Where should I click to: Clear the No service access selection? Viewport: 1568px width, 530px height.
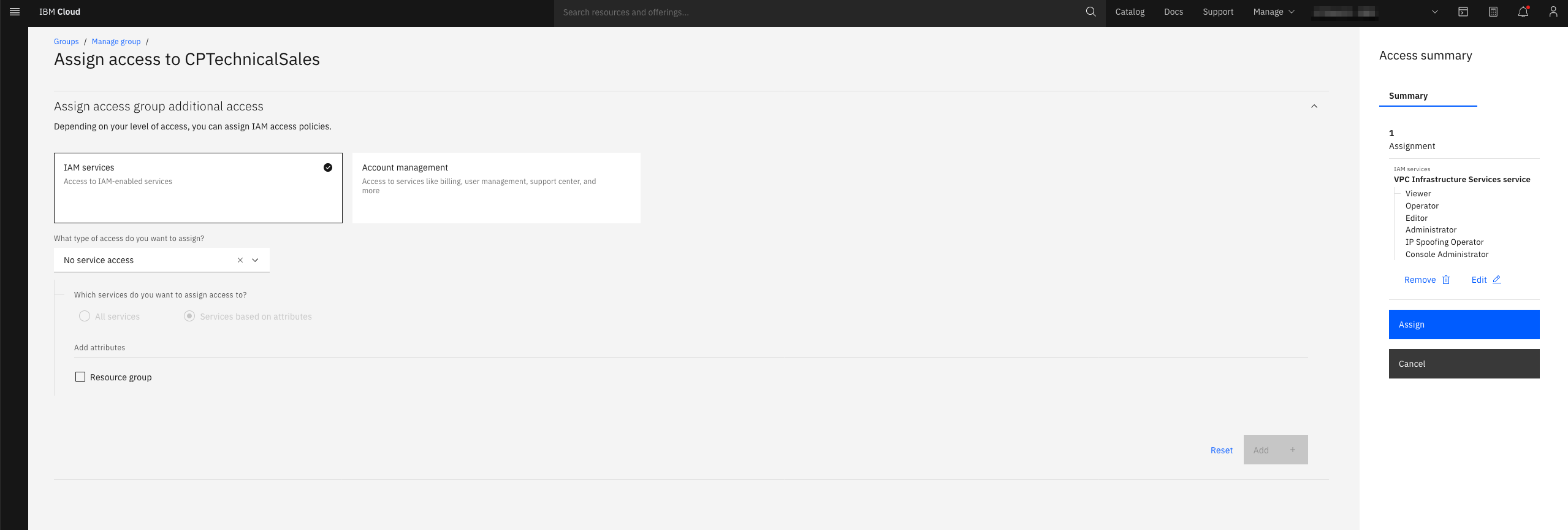tap(240, 260)
